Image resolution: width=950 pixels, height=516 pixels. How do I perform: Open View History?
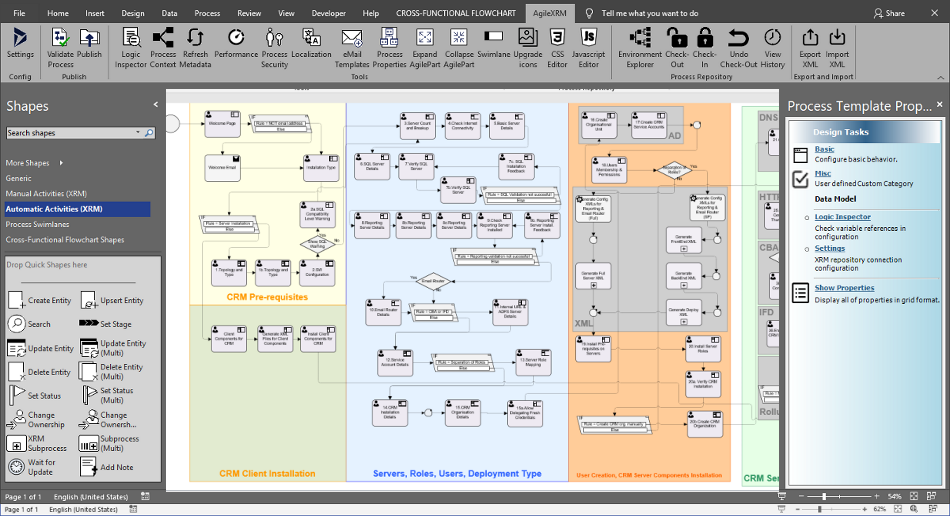pos(772,48)
